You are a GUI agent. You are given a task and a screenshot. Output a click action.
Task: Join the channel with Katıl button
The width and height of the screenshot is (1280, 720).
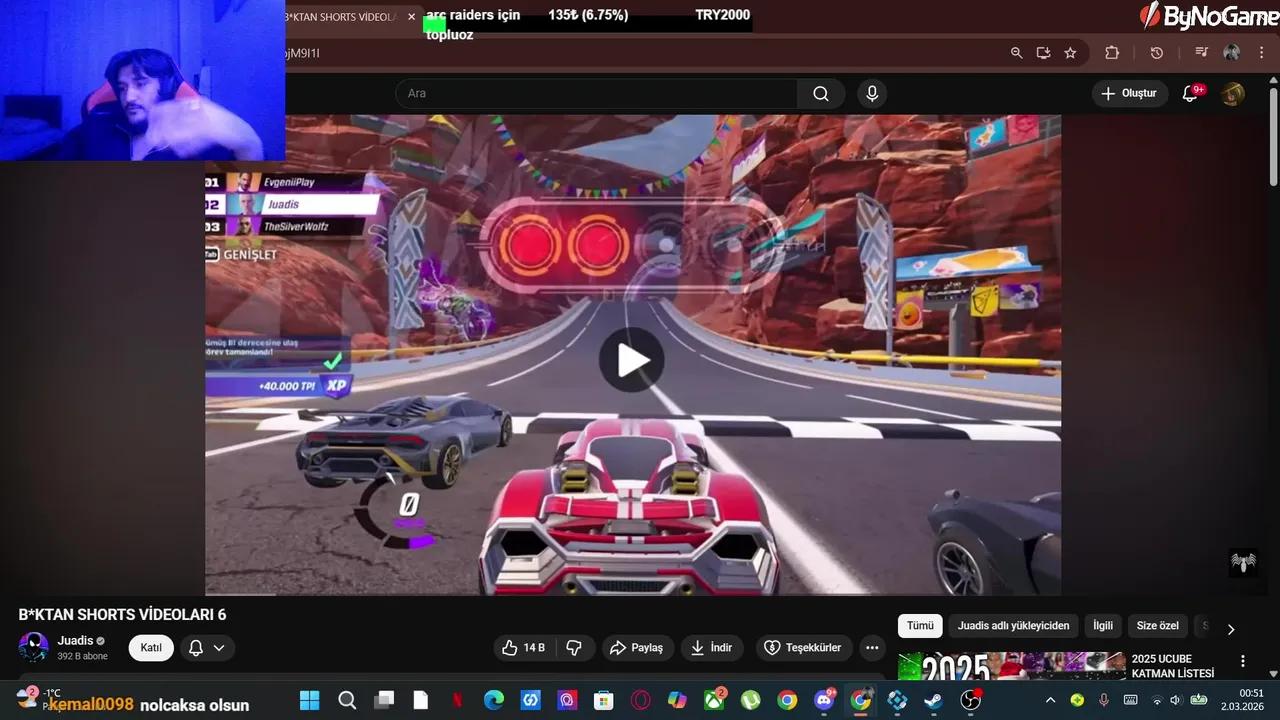pos(151,648)
